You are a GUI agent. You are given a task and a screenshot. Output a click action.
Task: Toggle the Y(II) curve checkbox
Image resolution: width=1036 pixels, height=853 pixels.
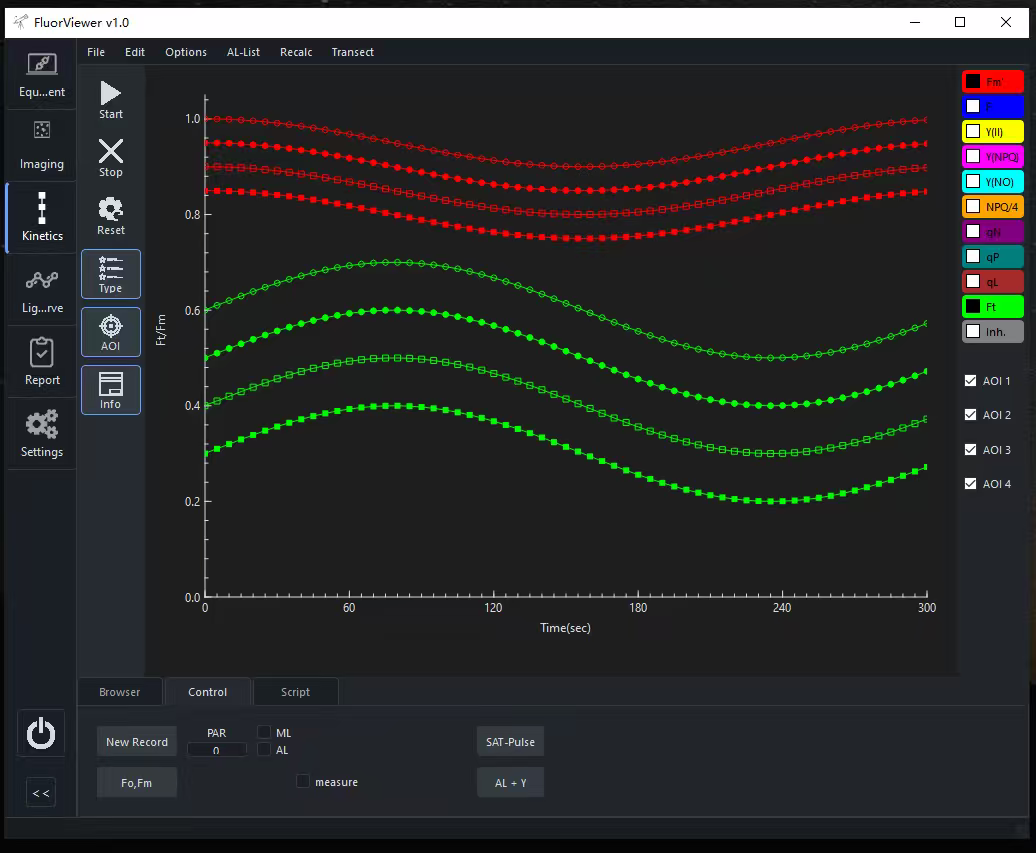972,131
